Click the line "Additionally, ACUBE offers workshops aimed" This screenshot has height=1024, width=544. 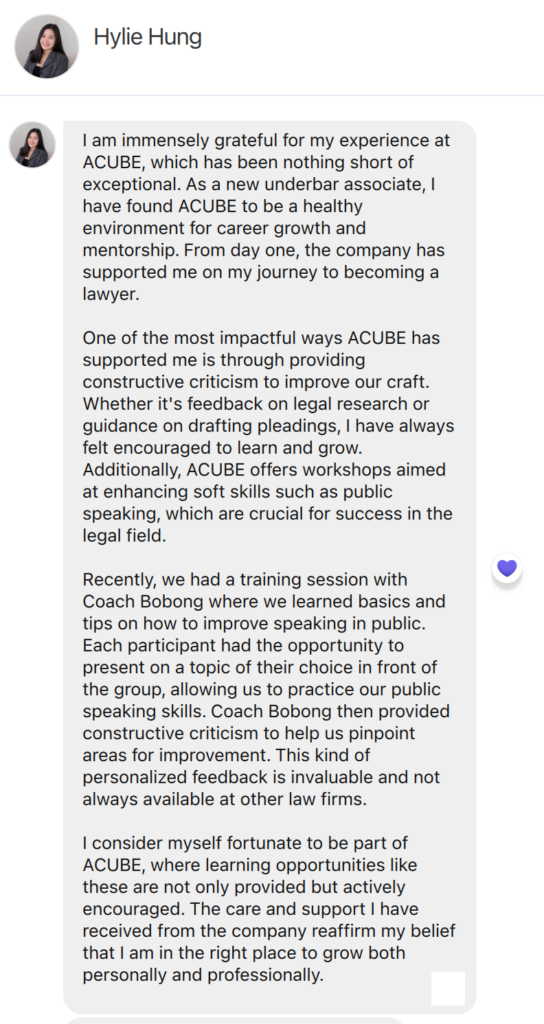(264, 470)
